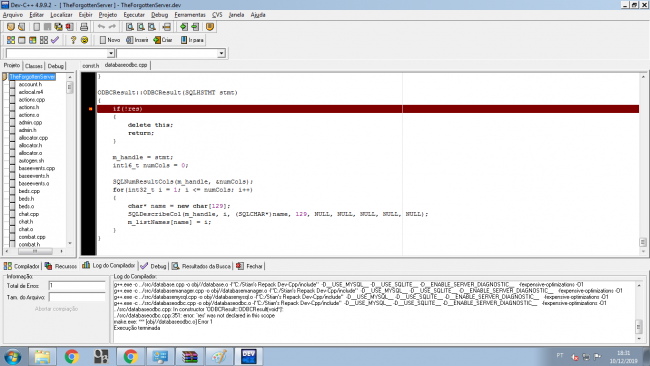Select chat.cpp in the project tree
The height and width of the screenshot is (366, 650).
(x=29, y=214)
